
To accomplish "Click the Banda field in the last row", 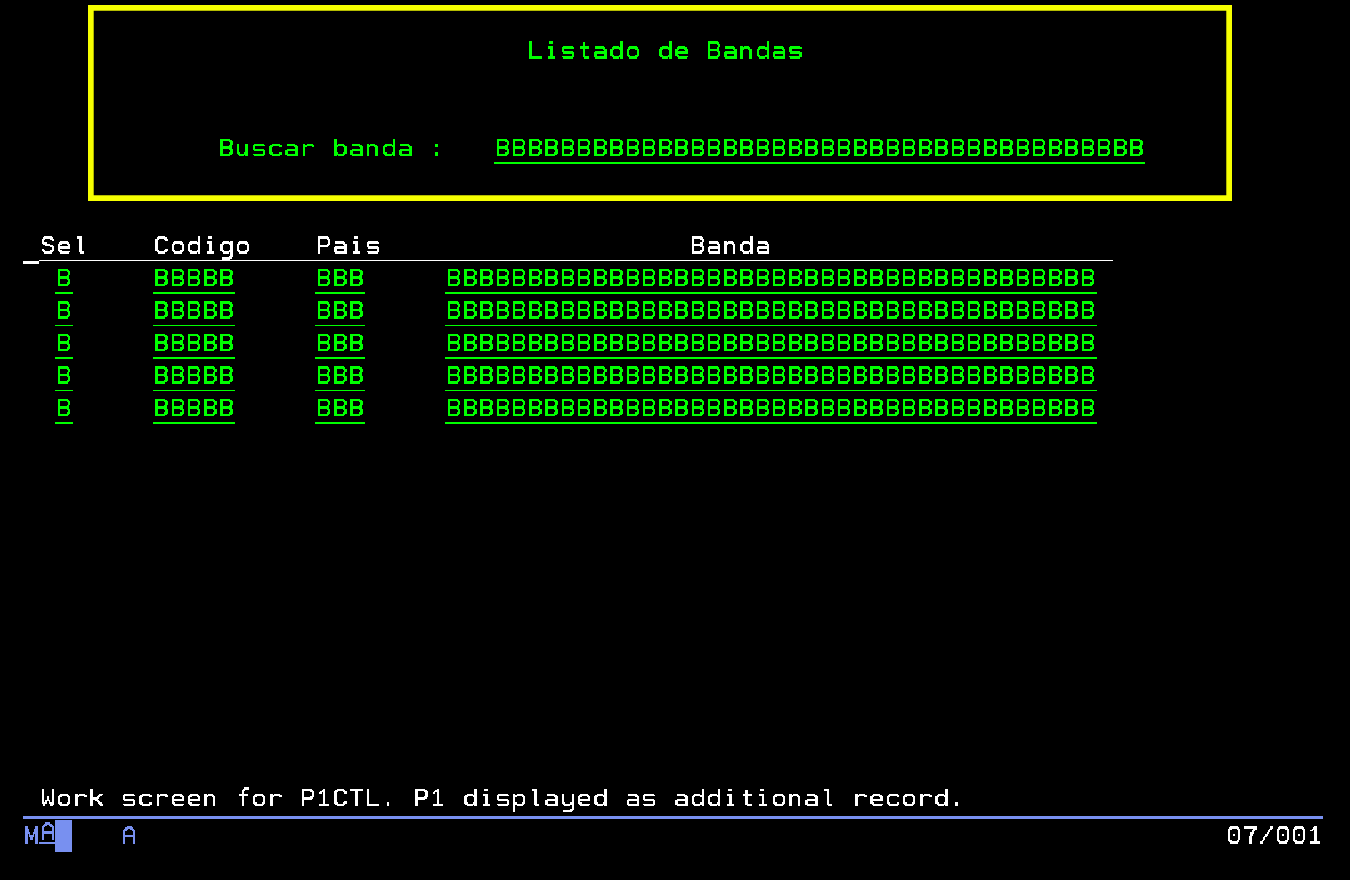I will pyautogui.click(x=770, y=408).
